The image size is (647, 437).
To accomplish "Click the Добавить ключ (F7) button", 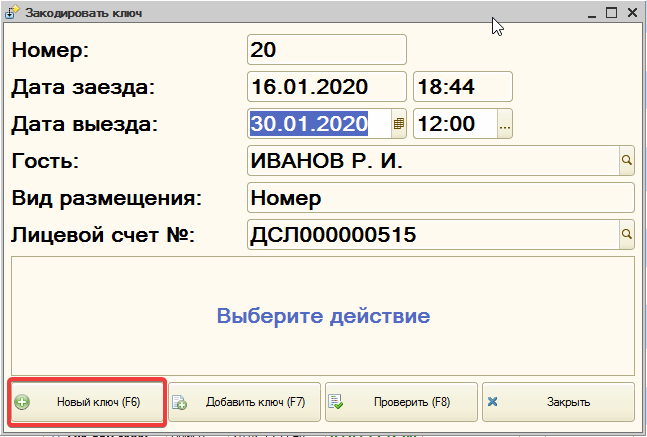I will pos(244,402).
